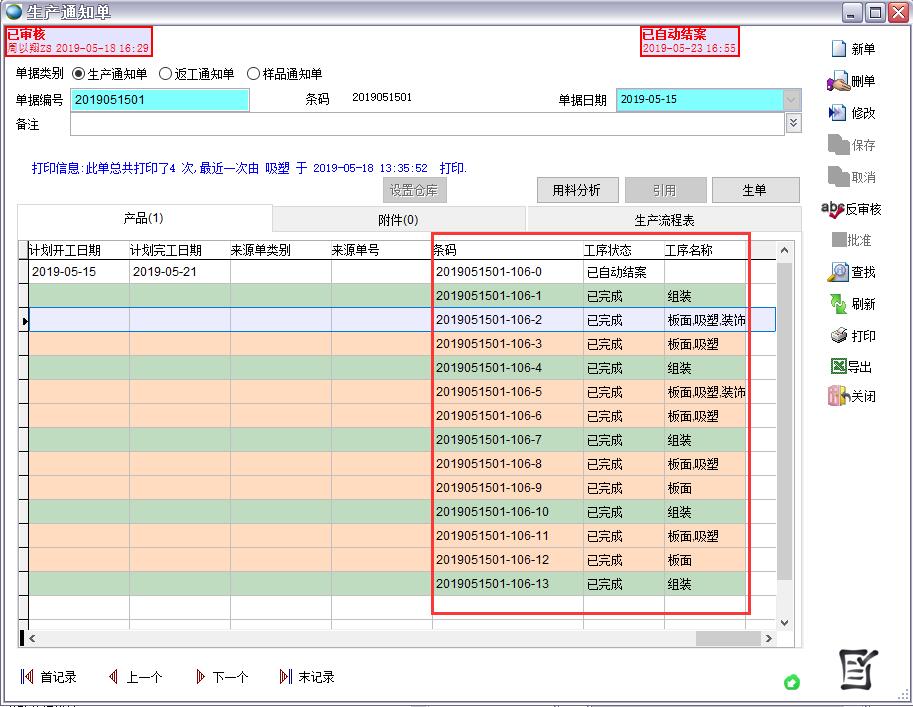Image resolution: width=913 pixels, height=707 pixels.
Task: Select the 样品通知单 radio button
Action: pyautogui.click(x=253, y=74)
